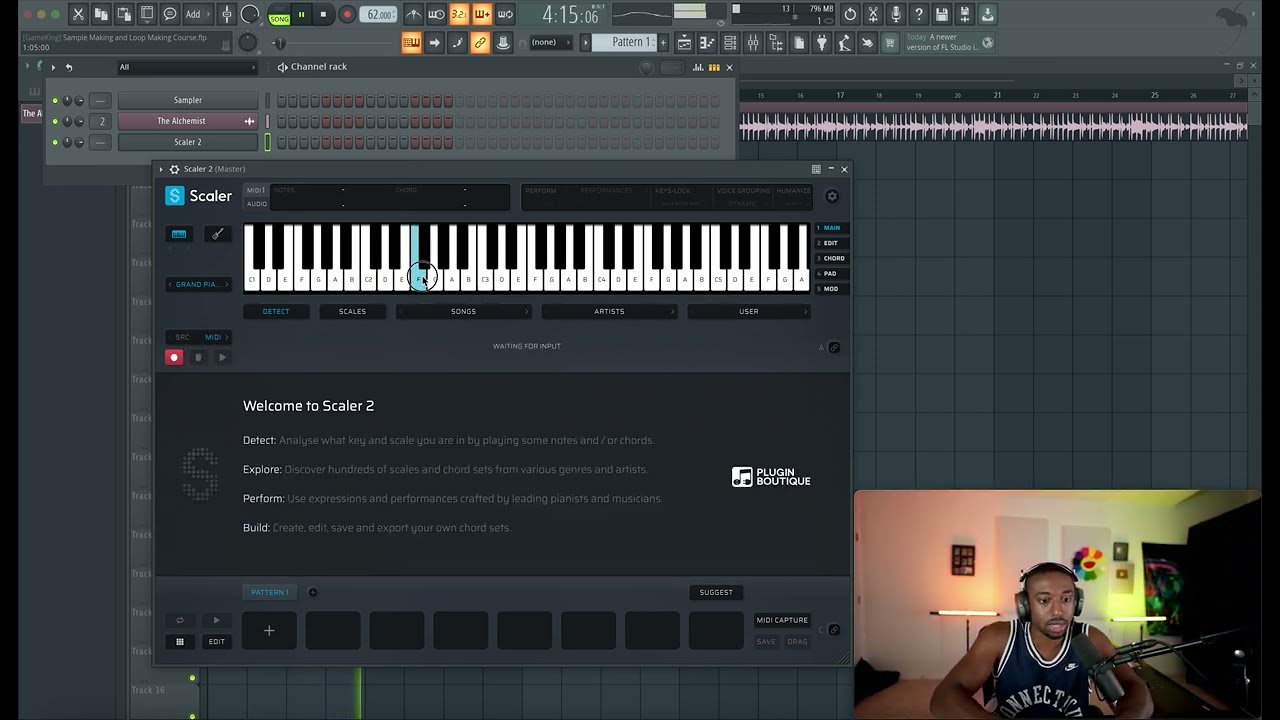Toggle mute LED for Scaler 2 channel
The height and width of the screenshot is (720, 1280).
point(55,142)
